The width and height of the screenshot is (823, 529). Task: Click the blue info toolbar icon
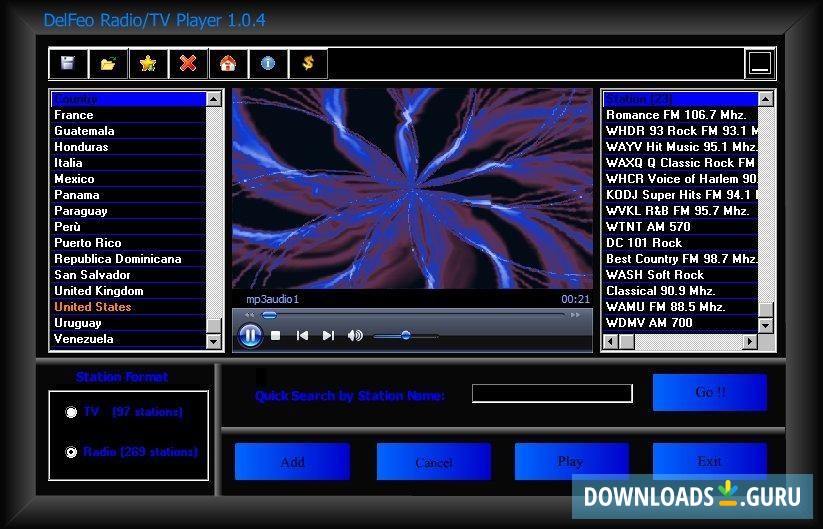click(268, 64)
